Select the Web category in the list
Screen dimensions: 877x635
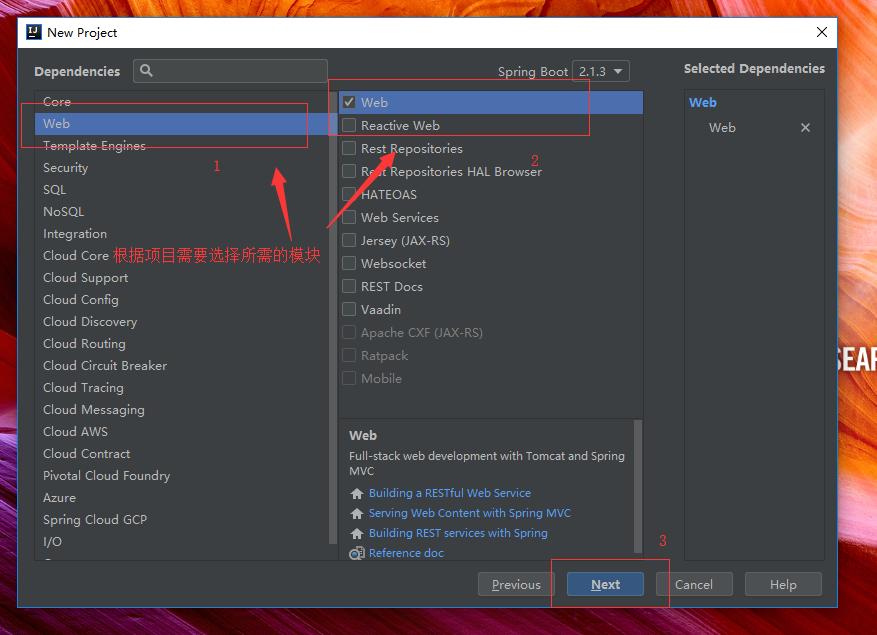coord(182,124)
